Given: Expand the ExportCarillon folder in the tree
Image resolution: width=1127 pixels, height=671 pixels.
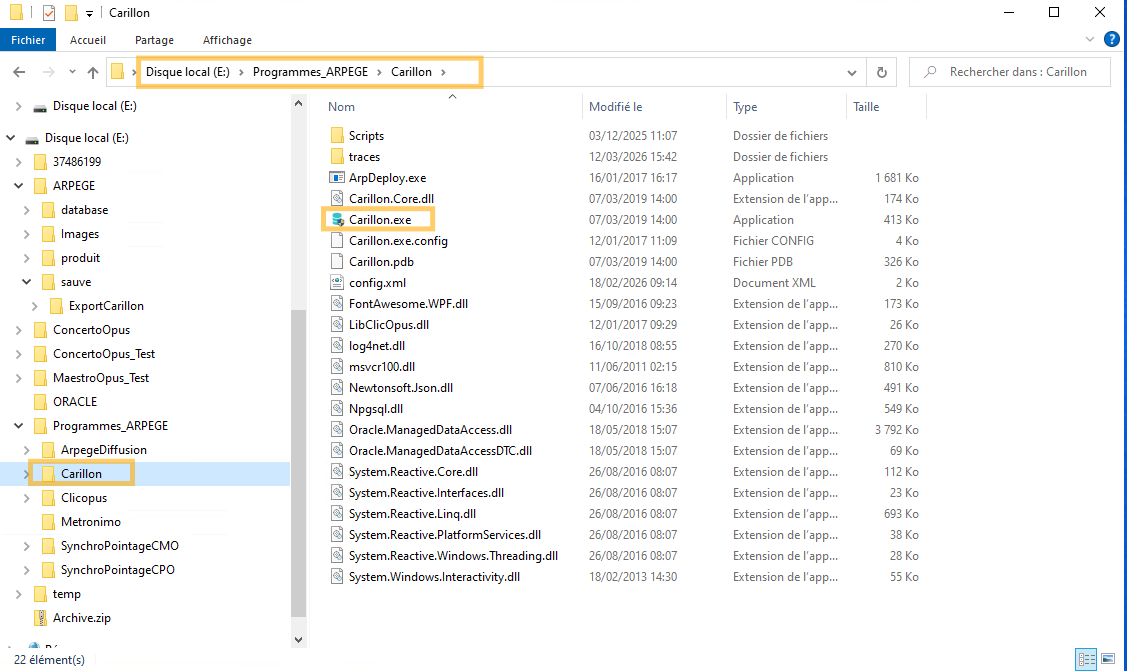Looking at the screenshot, I should [x=34, y=306].
